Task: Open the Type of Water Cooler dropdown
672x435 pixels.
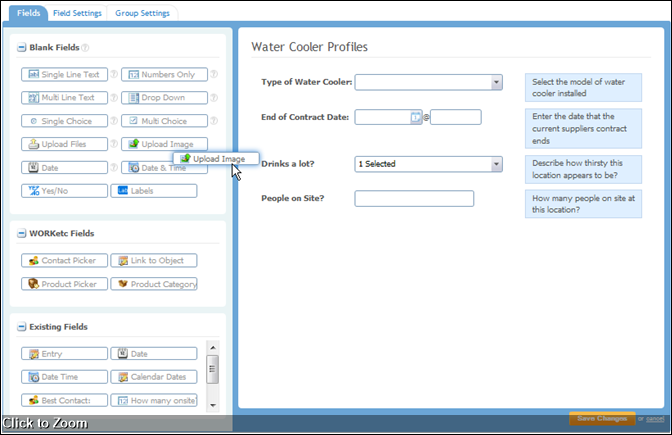Action: [495, 82]
